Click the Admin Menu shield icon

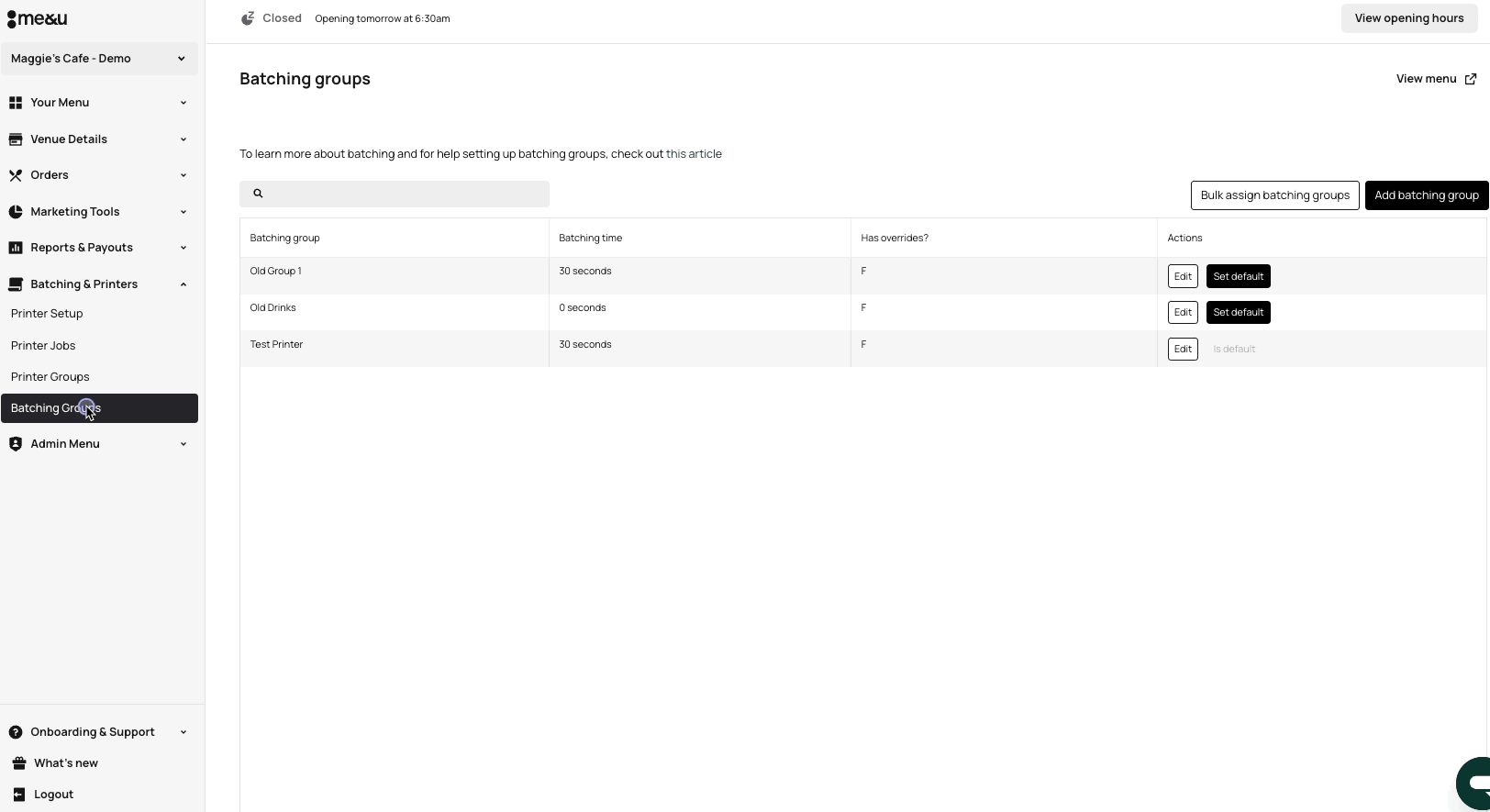[16, 444]
